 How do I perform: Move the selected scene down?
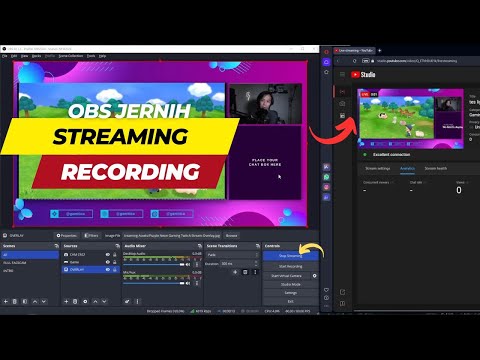coord(44,301)
